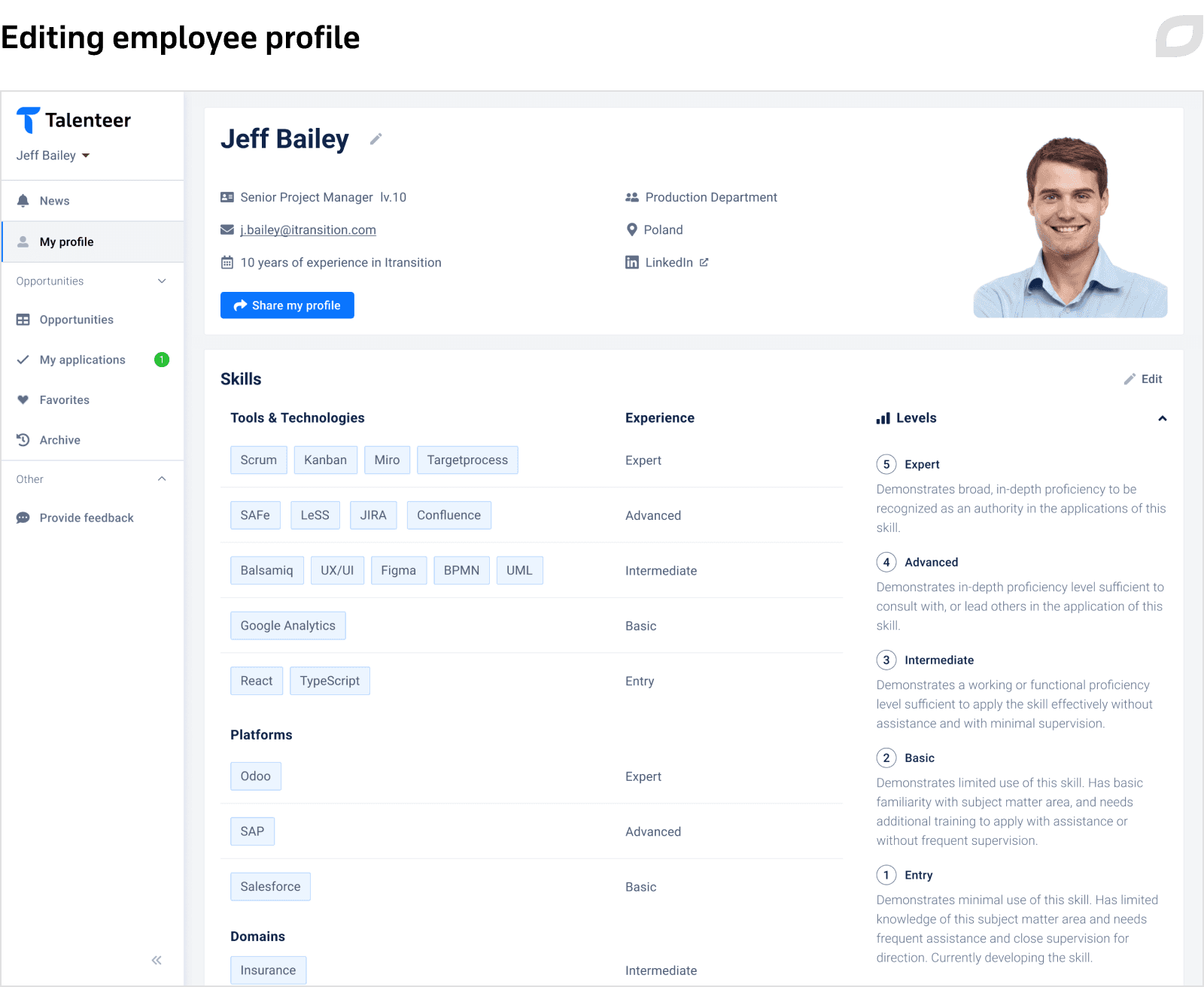Click the SAFe skill tag

click(x=255, y=515)
